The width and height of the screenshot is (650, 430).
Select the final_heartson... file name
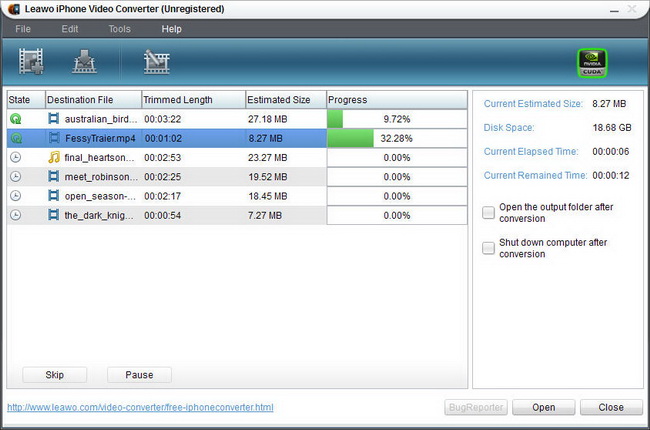(x=99, y=158)
